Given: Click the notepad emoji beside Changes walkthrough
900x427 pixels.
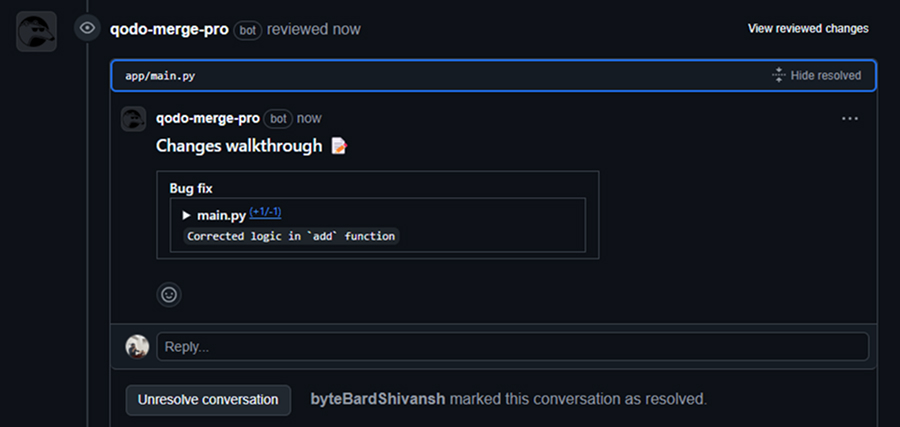Looking at the screenshot, I should pyautogui.click(x=339, y=146).
